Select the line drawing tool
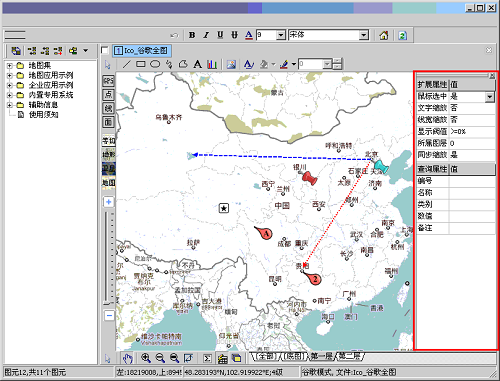The width and height of the screenshot is (500, 381). click(x=126, y=64)
